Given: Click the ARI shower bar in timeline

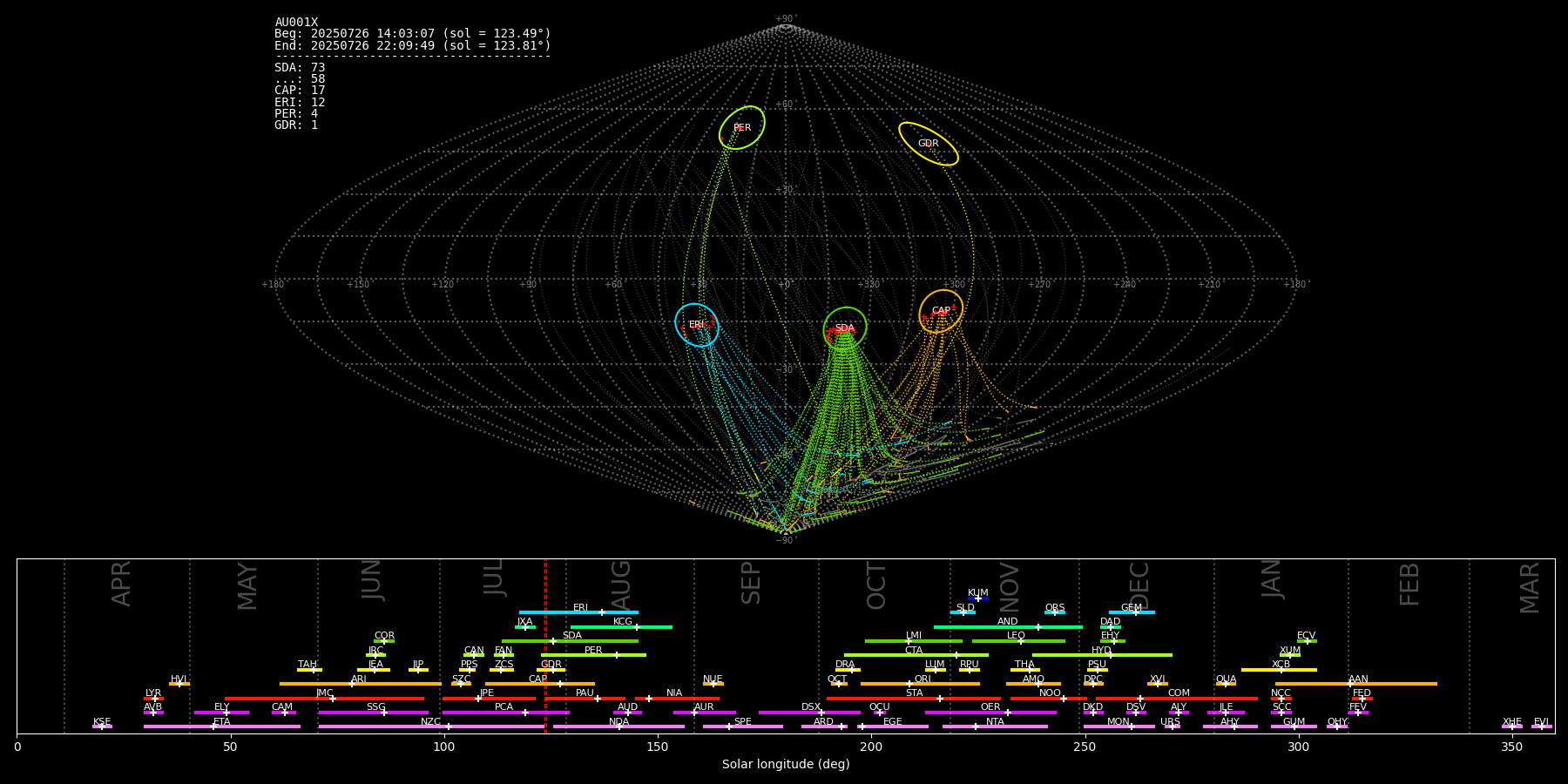Looking at the screenshot, I should click(360, 684).
